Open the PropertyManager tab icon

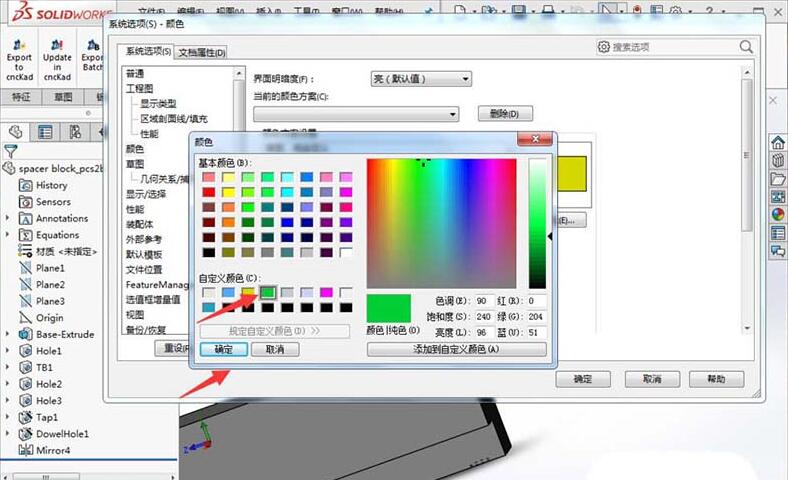pos(45,132)
